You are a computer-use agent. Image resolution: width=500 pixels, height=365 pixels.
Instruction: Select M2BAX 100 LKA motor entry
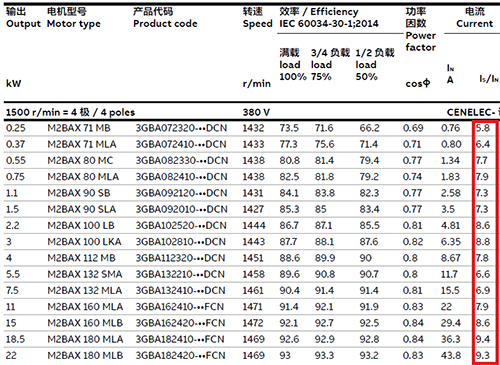[84, 242]
